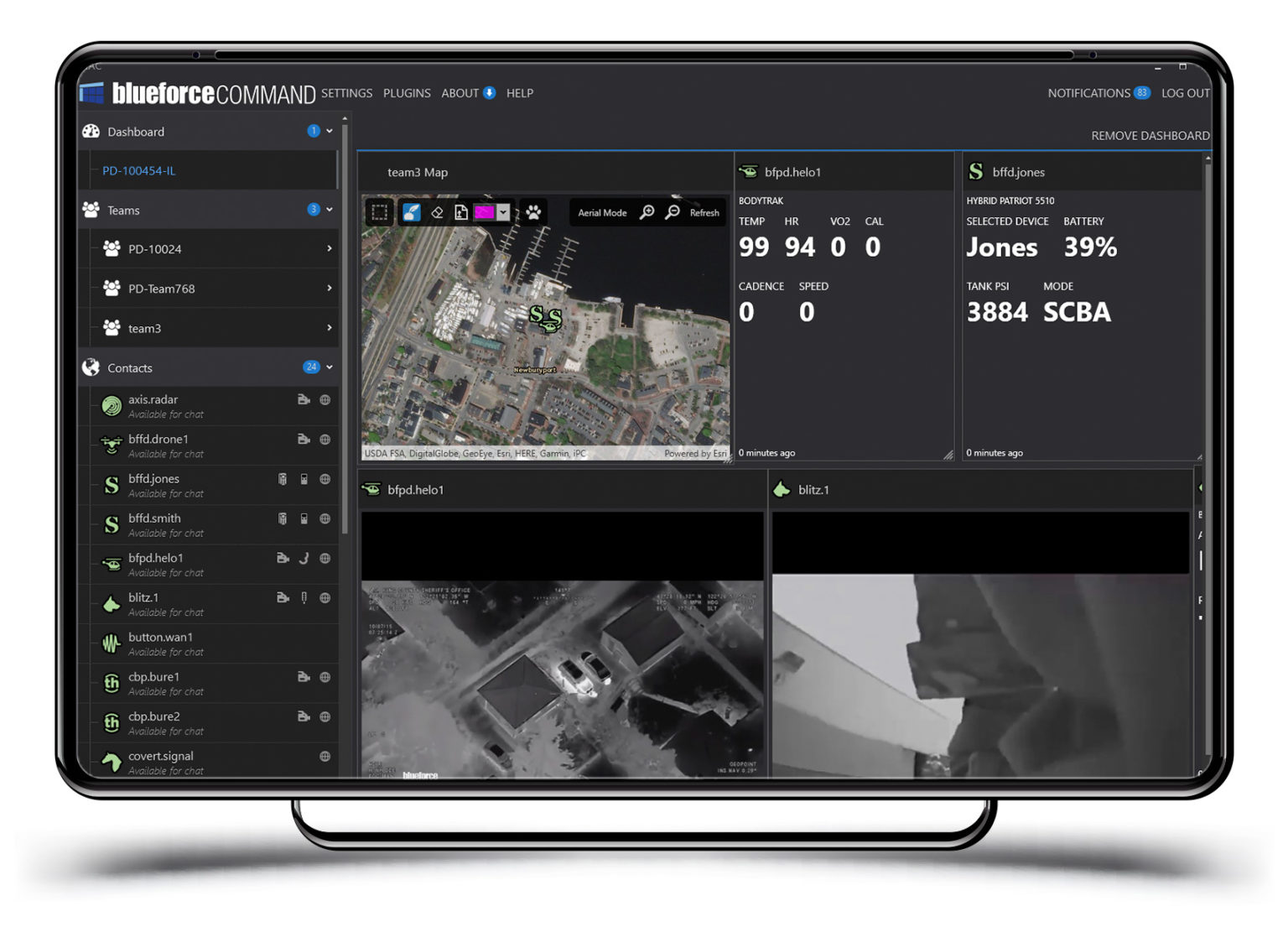Click the LOG OUT link
1288x927 pixels.
[1185, 93]
